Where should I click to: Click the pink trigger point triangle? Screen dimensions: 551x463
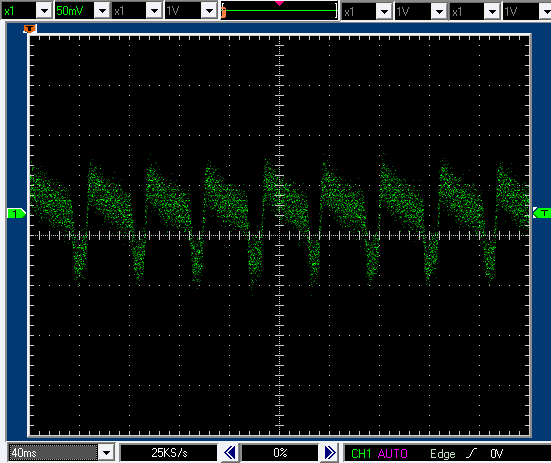[279, 3]
